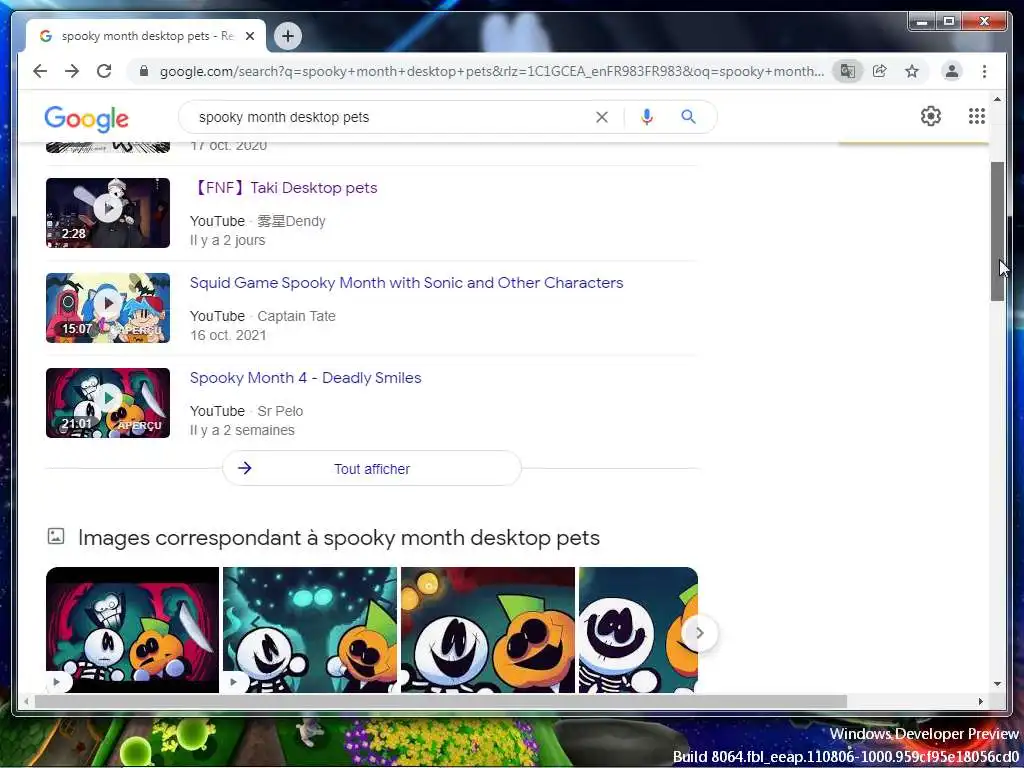The height and width of the screenshot is (768, 1024).
Task: Submit the search with the magnifier
Action: pos(688,117)
